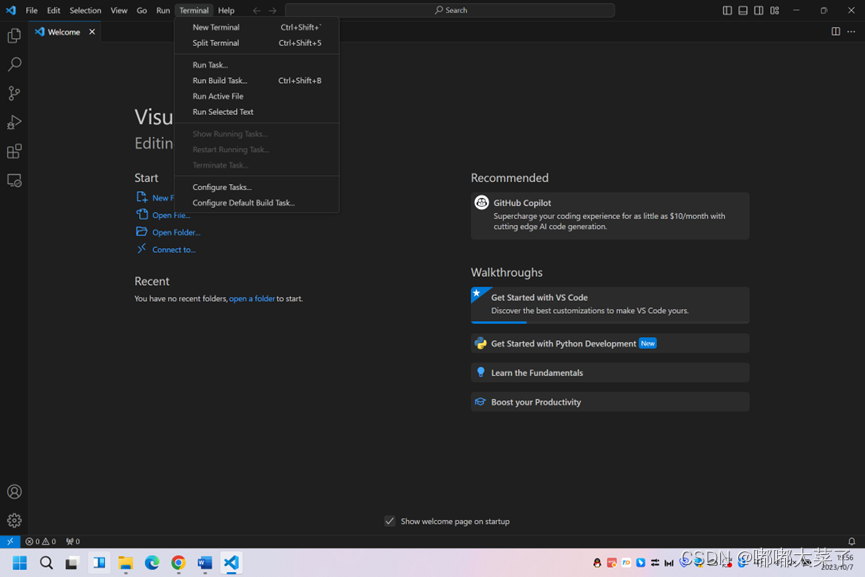Open the Search view in activity bar

pyautogui.click(x=14, y=64)
